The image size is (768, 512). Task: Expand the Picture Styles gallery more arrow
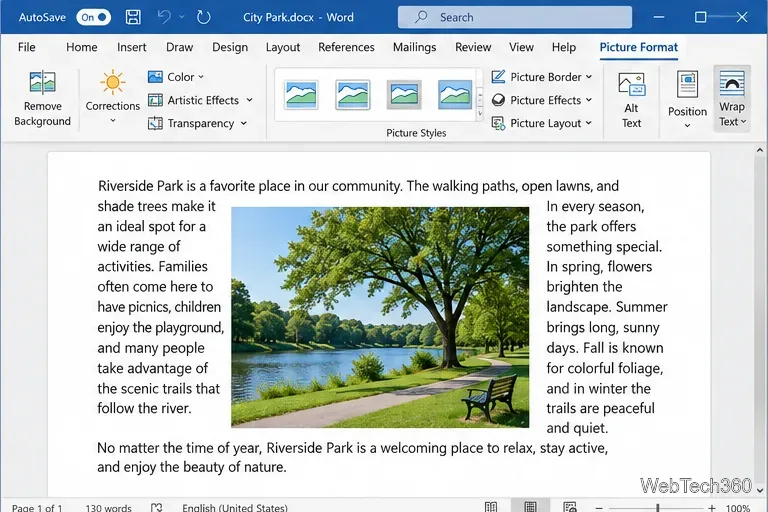pos(480,114)
